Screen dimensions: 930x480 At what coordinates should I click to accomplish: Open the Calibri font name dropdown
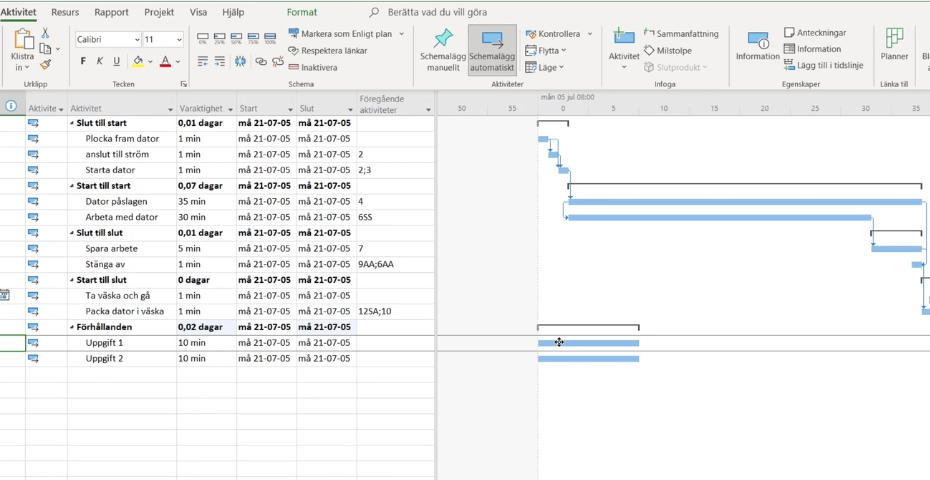(x=135, y=40)
